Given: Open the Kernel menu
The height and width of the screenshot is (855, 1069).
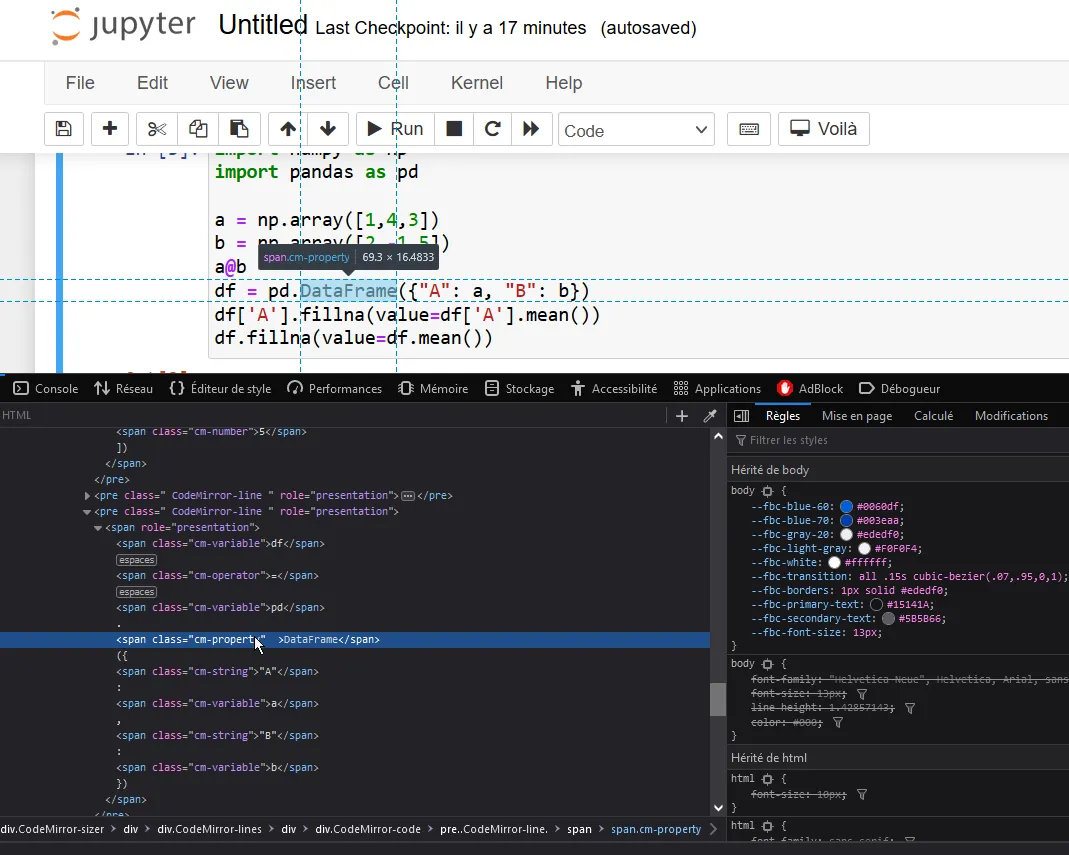Looking at the screenshot, I should [x=477, y=83].
